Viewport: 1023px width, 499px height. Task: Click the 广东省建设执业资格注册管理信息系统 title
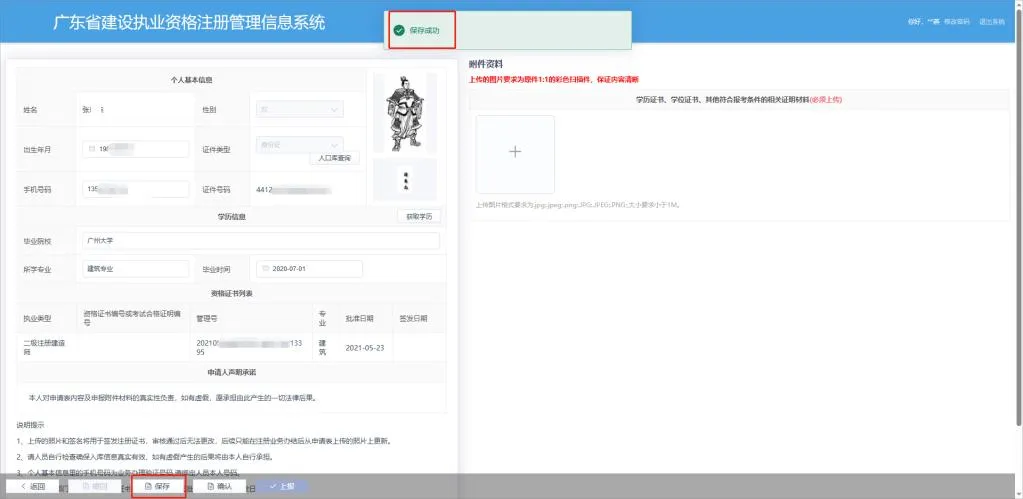coord(189,23)
